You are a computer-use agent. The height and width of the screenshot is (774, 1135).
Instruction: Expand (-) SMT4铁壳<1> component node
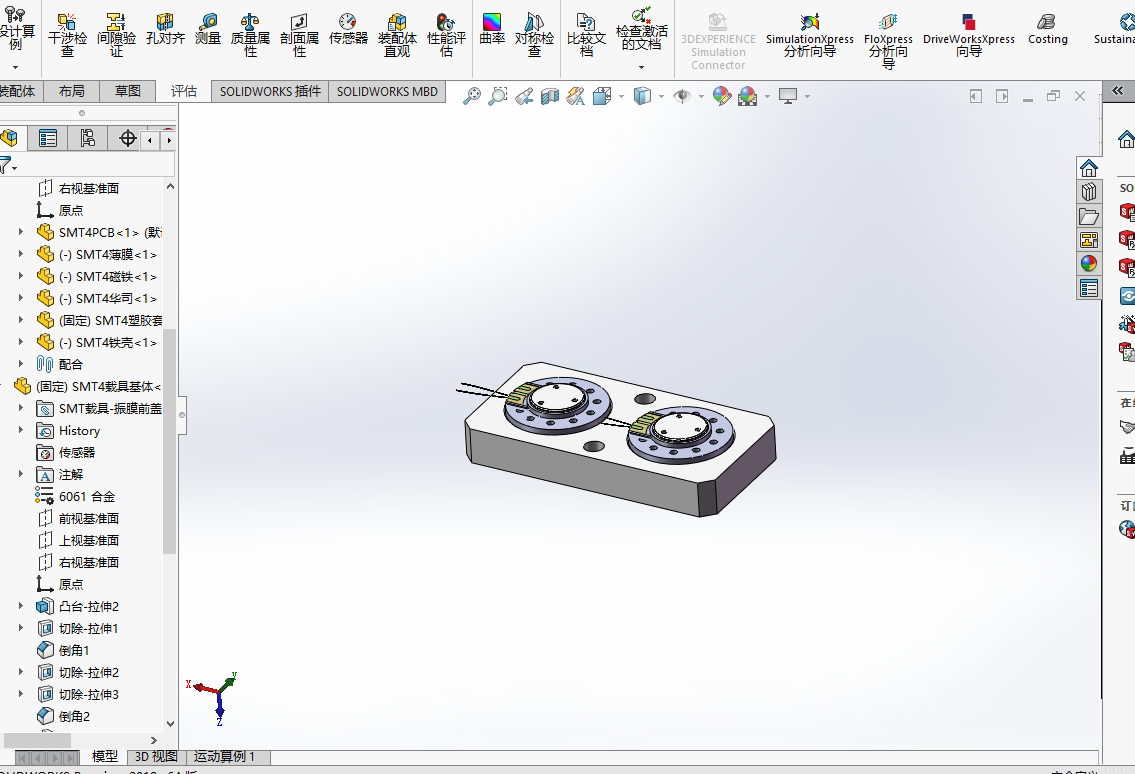tap(20, 342)
